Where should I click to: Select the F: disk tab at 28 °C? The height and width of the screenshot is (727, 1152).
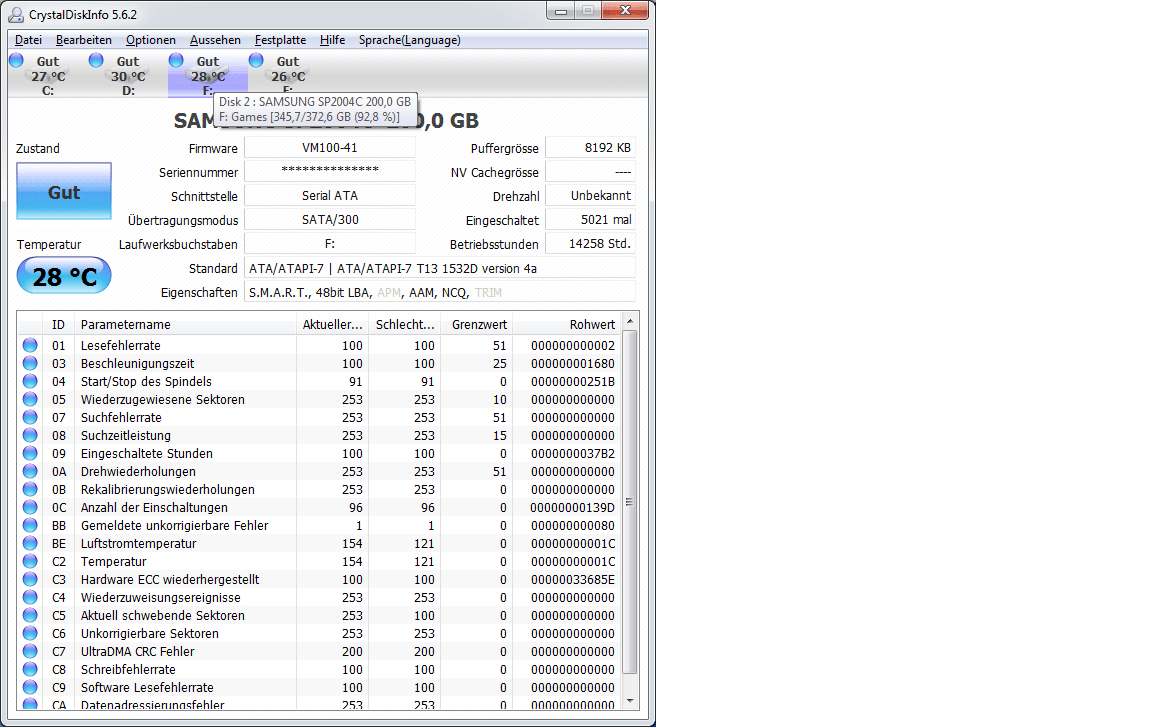[208, 75]
